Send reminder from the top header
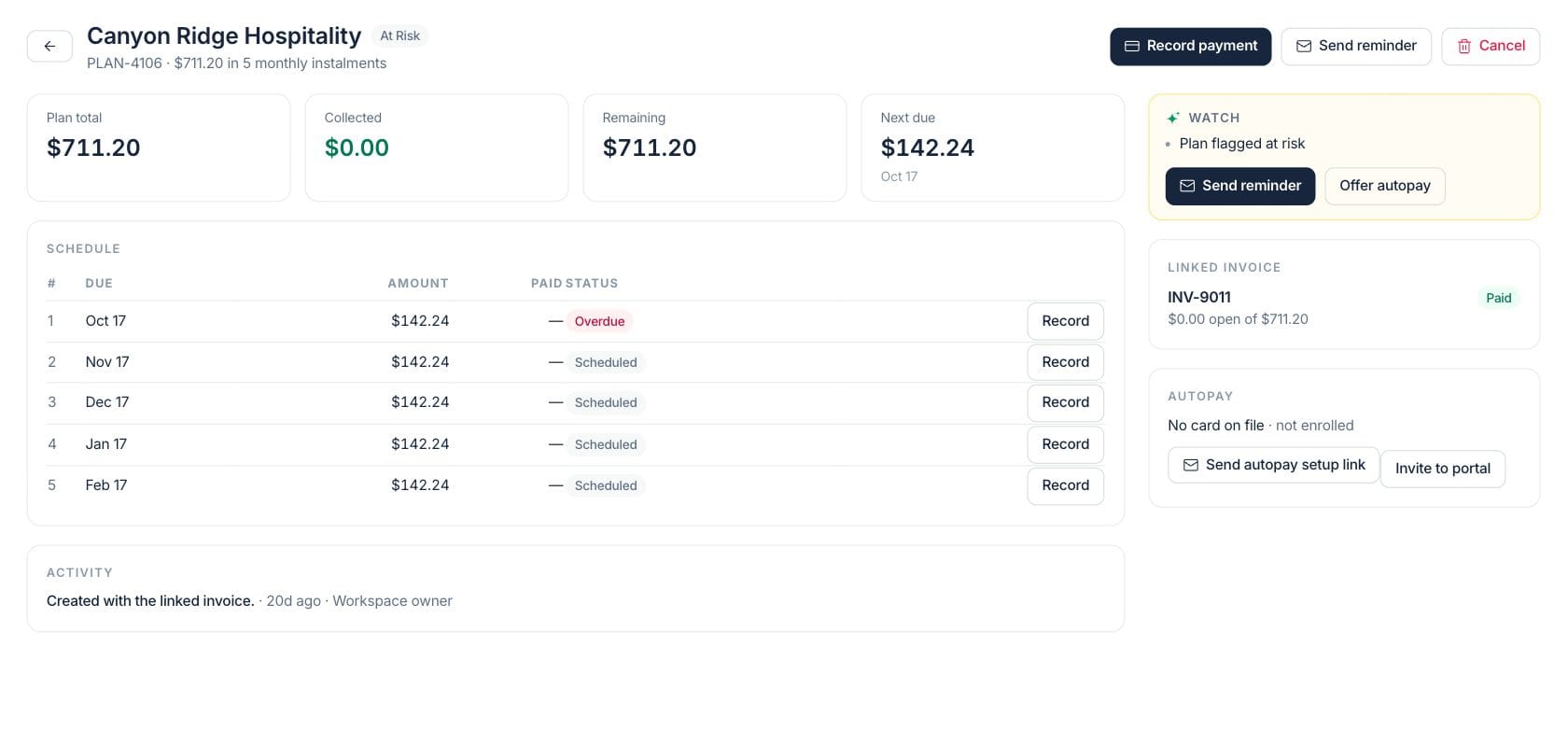The width and height of the screenshot is (1568, 744). [x=1355, y=46]
